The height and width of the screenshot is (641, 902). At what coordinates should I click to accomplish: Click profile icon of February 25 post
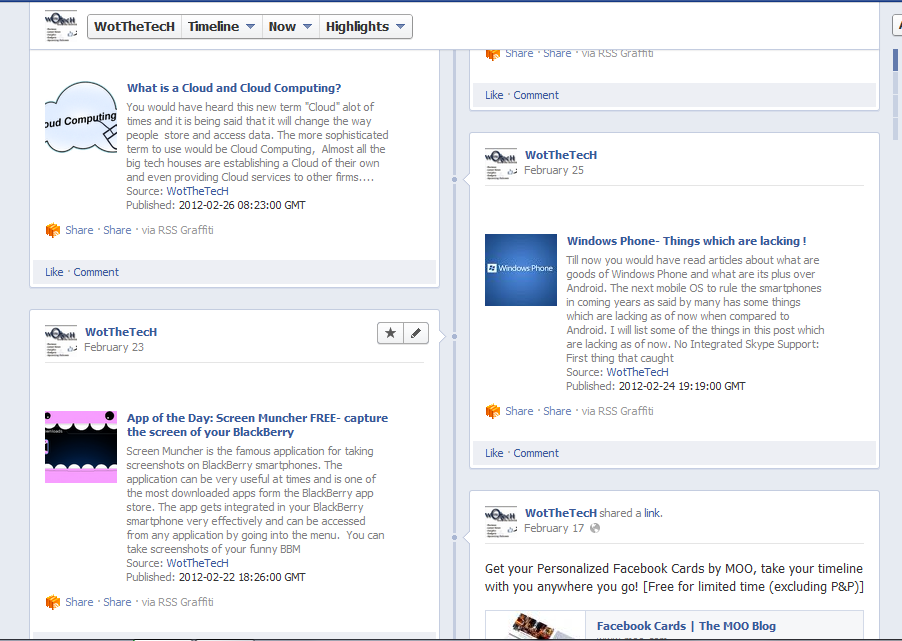[x=500, y=164]
